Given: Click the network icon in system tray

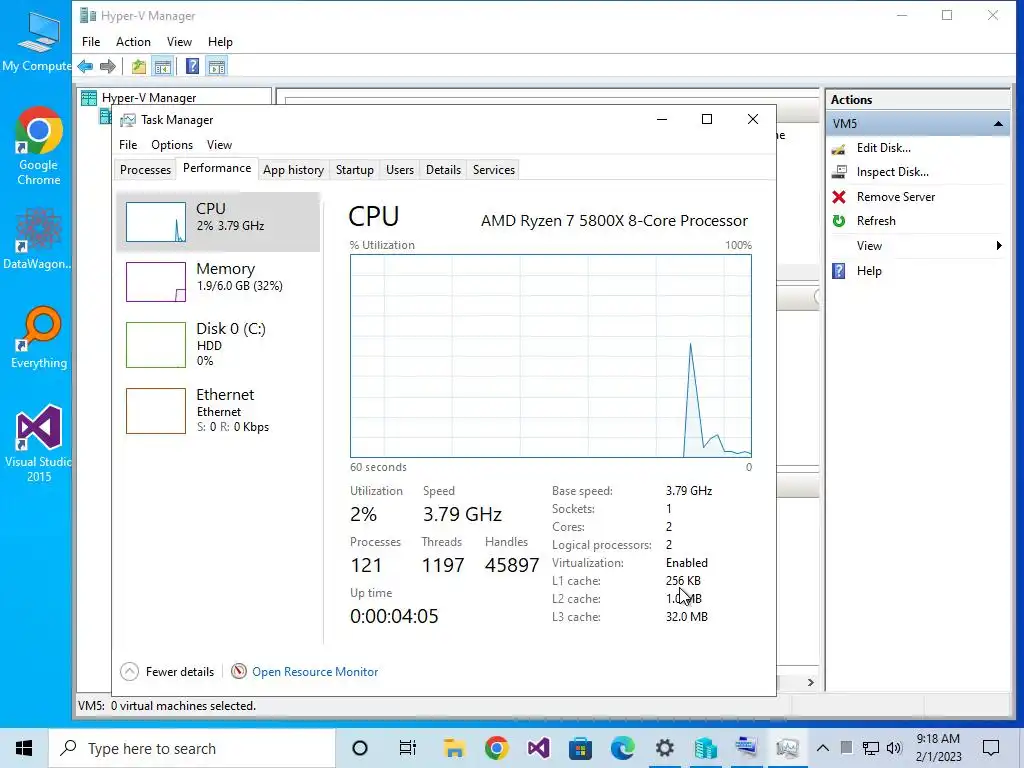Looking at the screenshot, I should pyautogui.click(x=871, y=748).
